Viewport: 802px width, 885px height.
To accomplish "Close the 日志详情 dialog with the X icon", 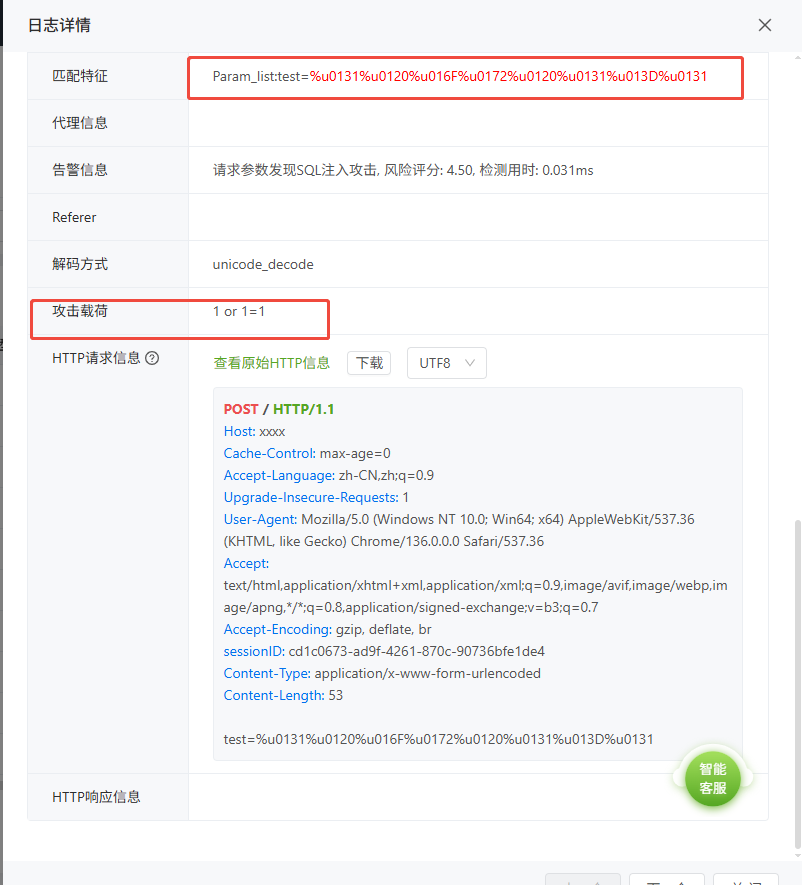I will pyautogui.click(x=765, y=25).
